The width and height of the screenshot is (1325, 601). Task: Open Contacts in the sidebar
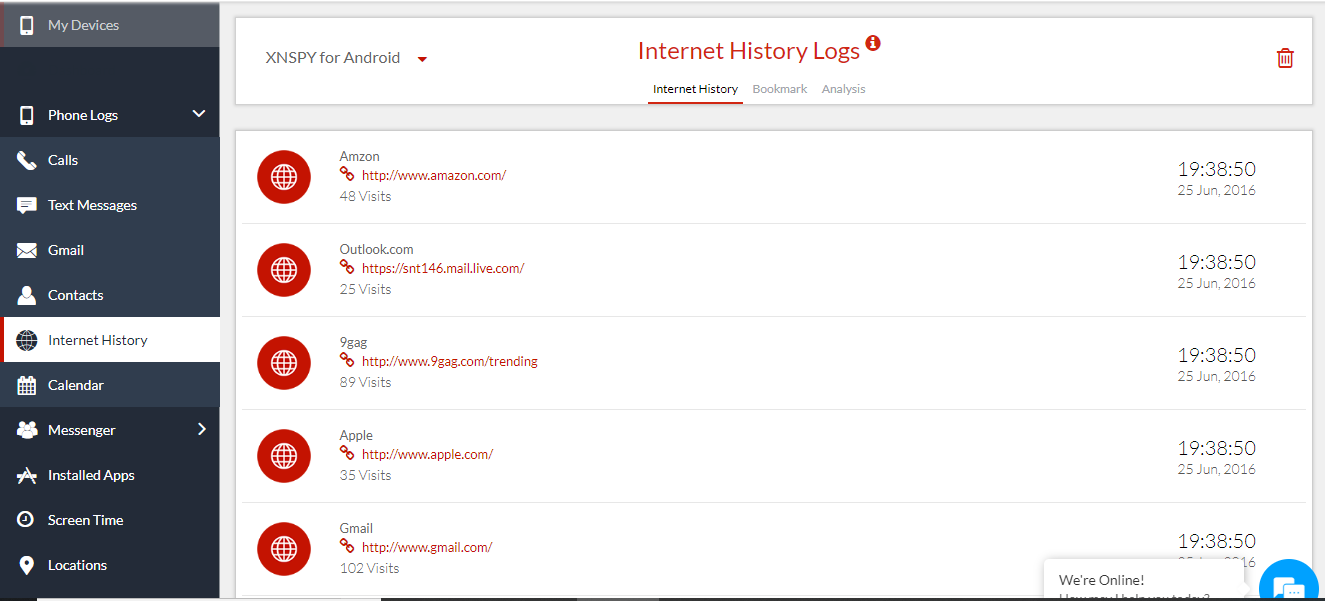tap(110, 295)
